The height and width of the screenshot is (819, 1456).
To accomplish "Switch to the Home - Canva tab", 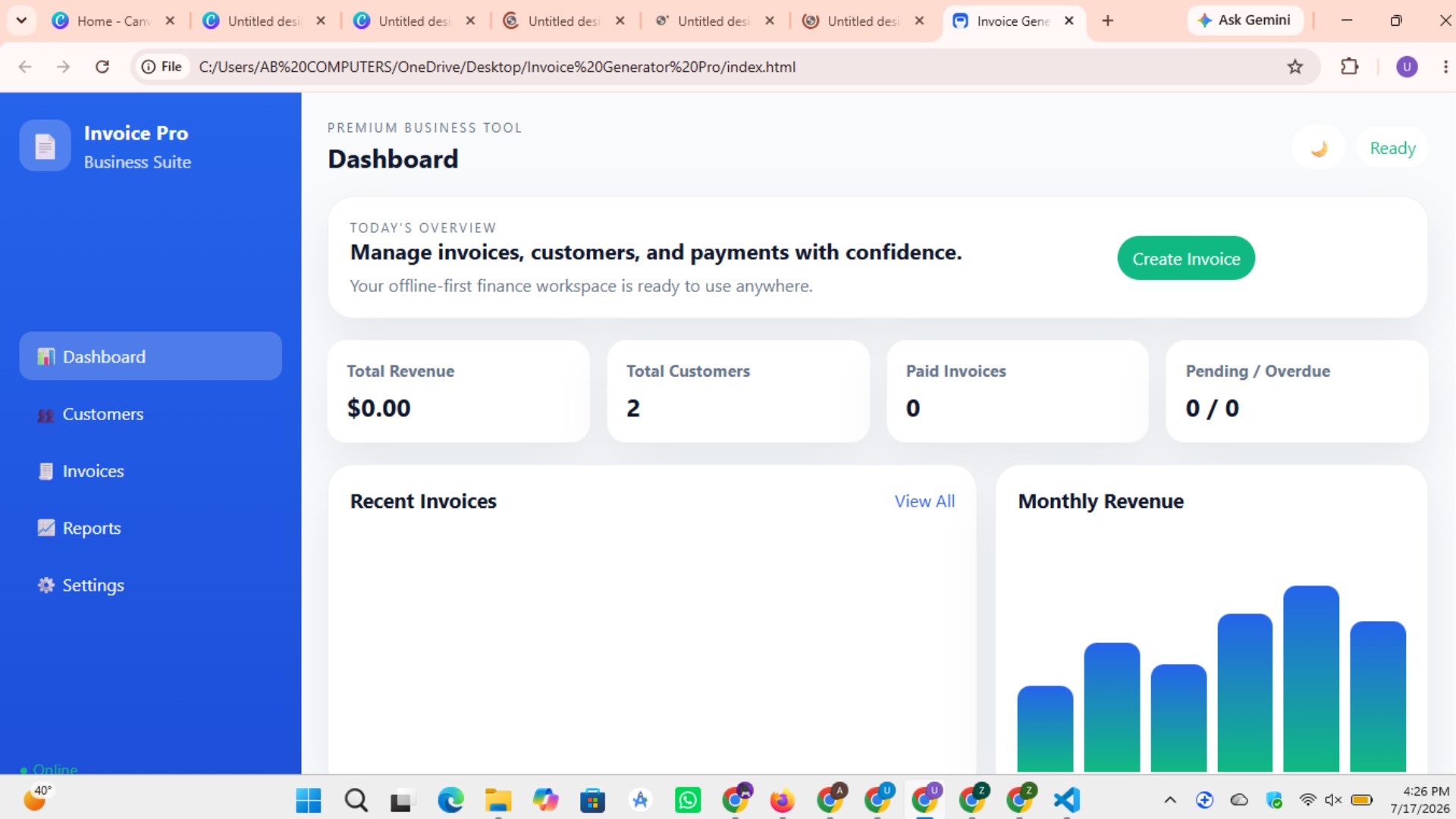I will 112,21.
